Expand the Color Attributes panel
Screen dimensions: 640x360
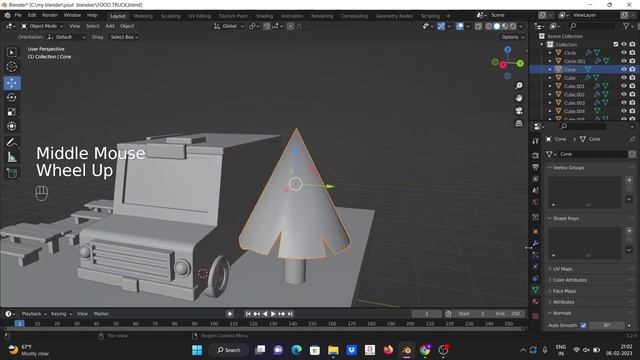click(569, 280)
